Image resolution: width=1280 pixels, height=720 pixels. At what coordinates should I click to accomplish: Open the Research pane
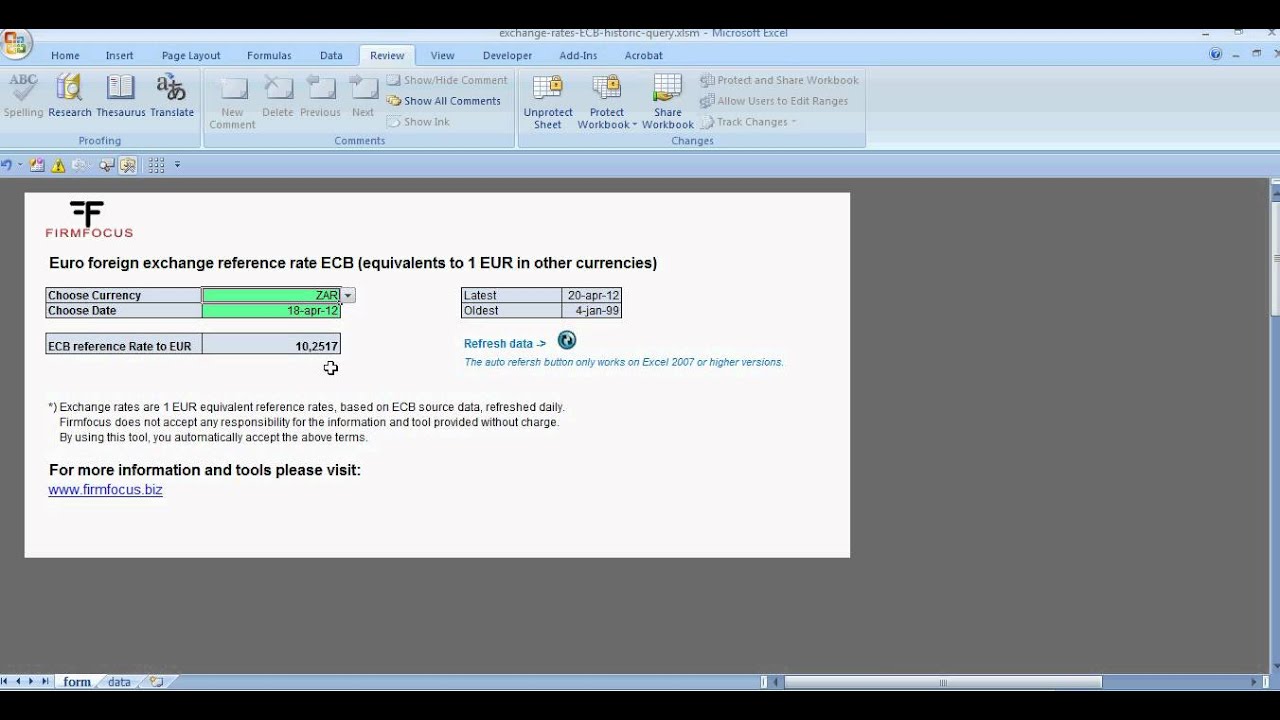coord(69,96)
